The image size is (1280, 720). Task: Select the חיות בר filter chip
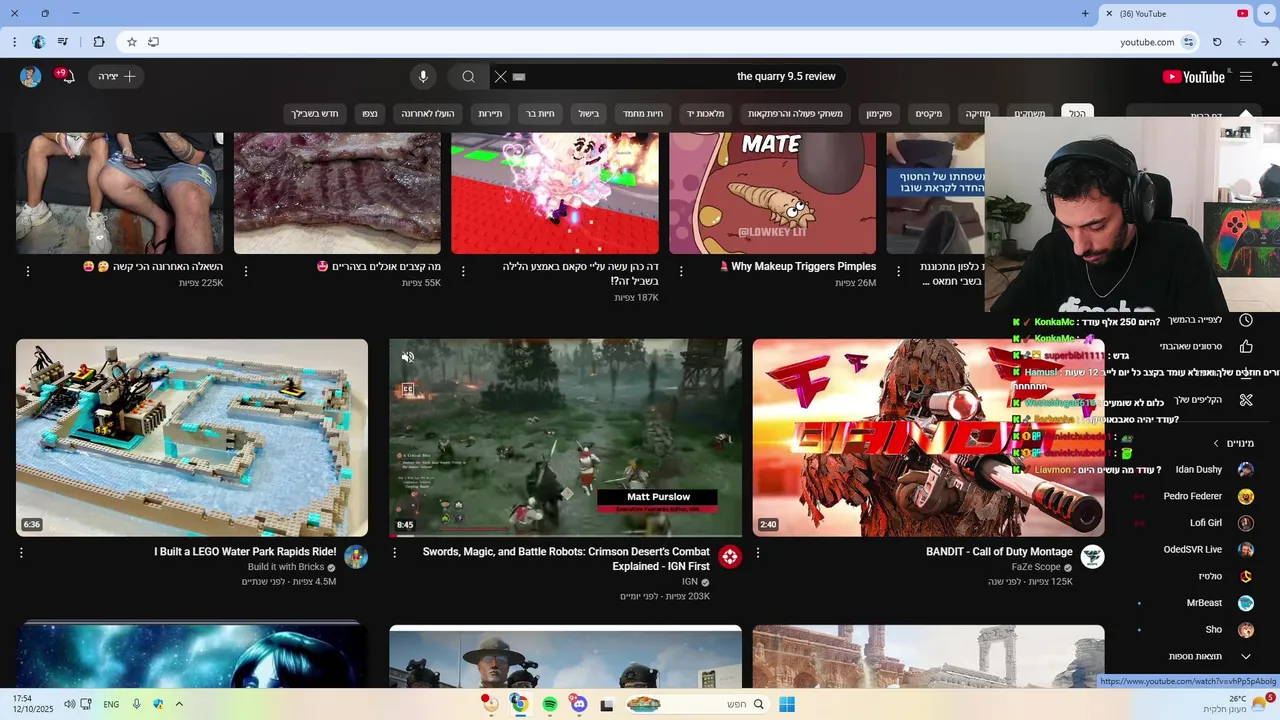click(541, 114)
